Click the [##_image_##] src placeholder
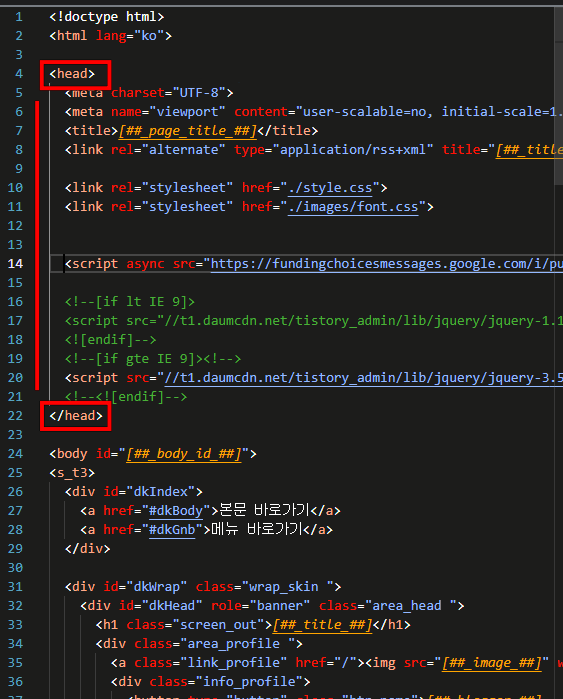Screen dimensions: 563x699 [491, 663]
